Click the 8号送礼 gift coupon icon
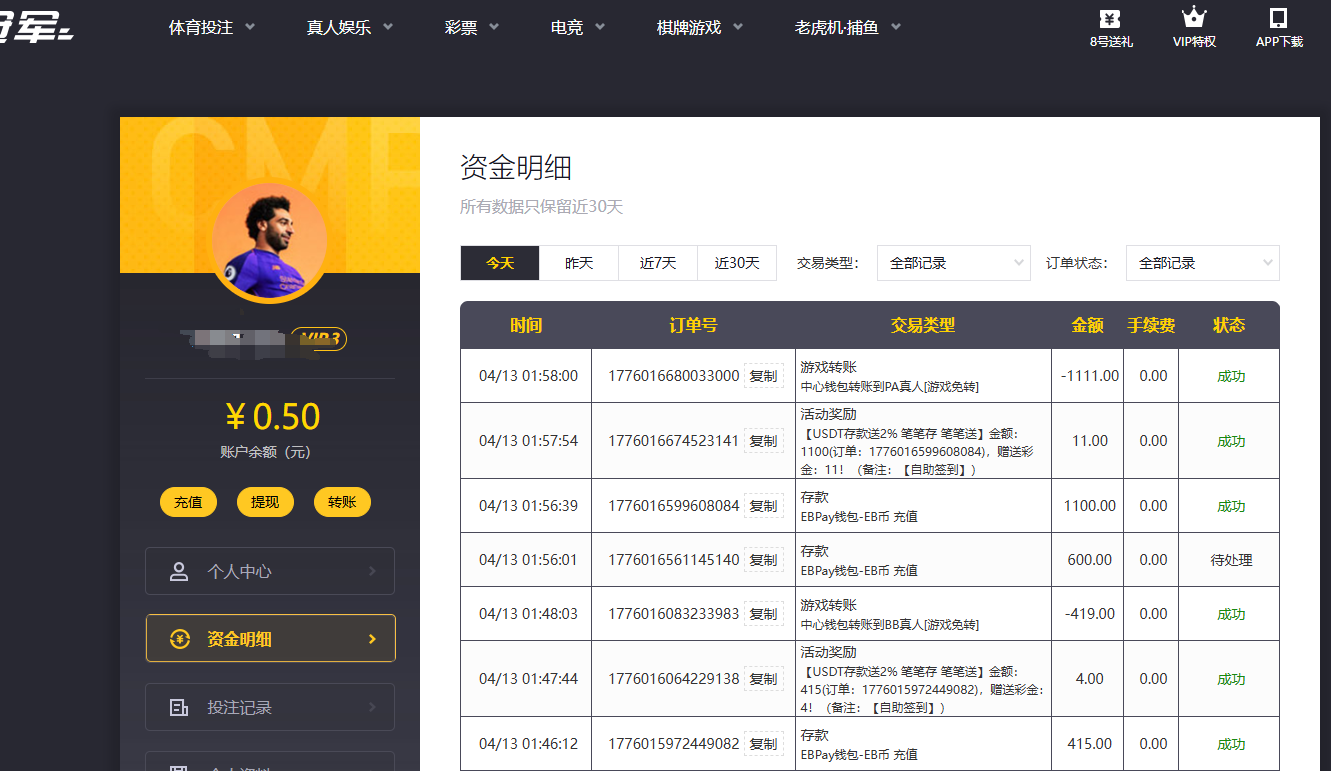Screen dimensions: 1331x771 point(1110,18)
